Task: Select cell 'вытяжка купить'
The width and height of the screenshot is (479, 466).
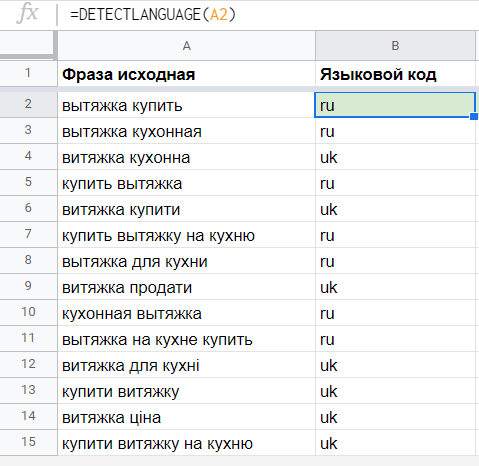Action: click(x=186, y=105)
